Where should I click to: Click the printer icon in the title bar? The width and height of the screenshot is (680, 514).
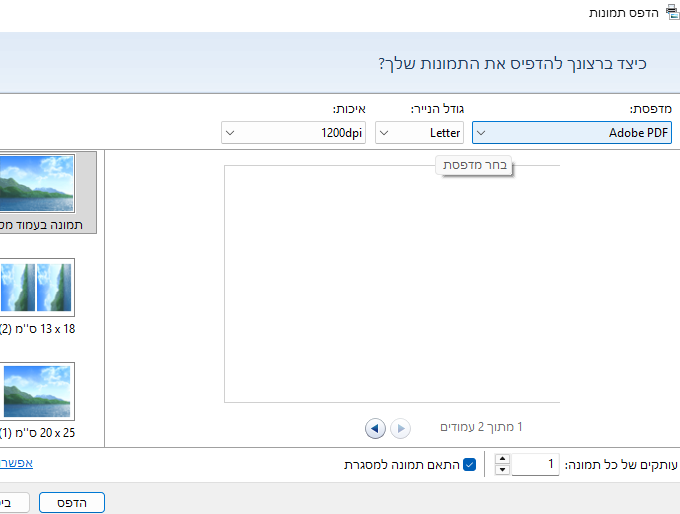click(670, 12)
